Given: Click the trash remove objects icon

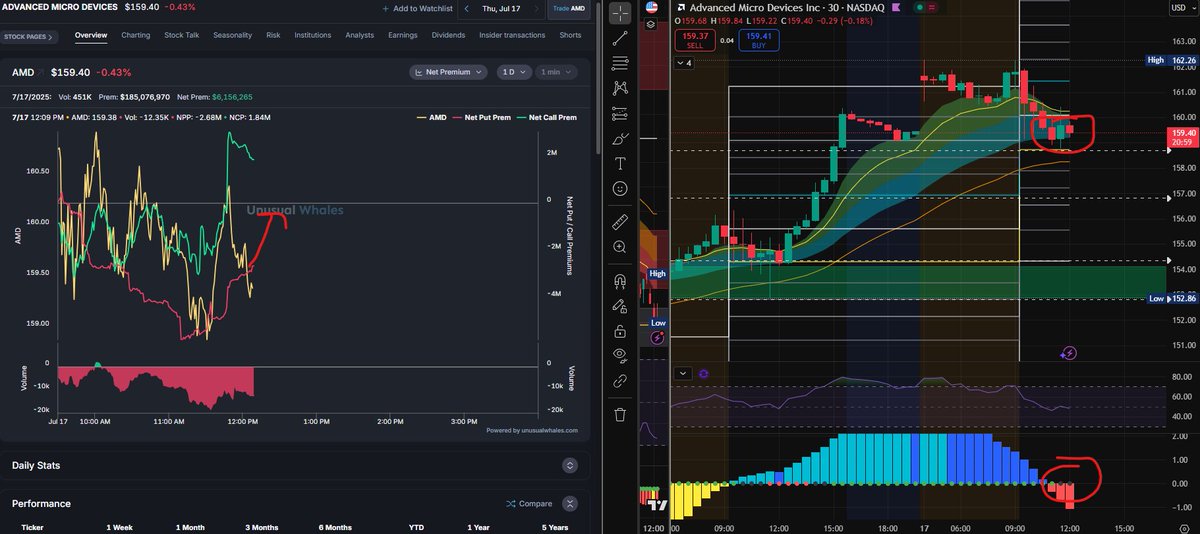Looking at the screenshot, I should tap(621, 413).
